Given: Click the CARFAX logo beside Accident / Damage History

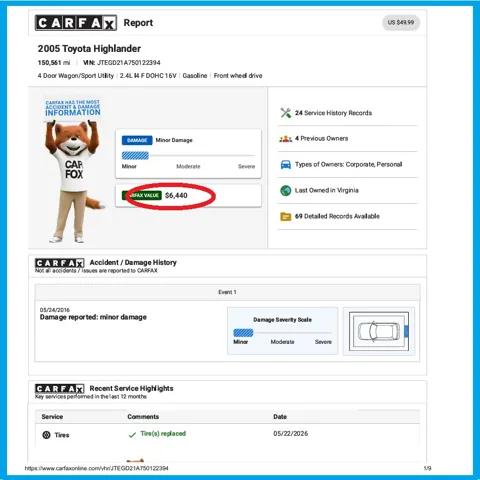Looking at the screenshot, I should tap(60, 263).
